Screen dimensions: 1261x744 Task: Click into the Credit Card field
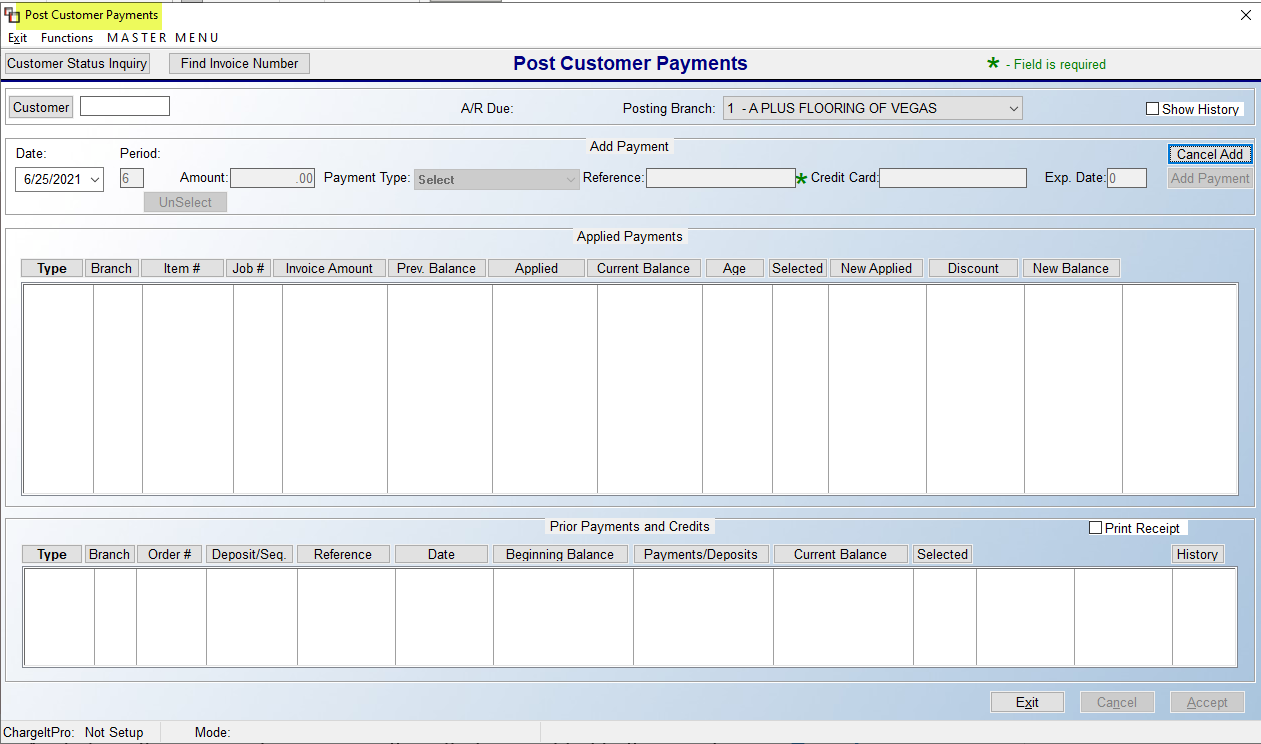pyautogui.click(x=952, y=177)
